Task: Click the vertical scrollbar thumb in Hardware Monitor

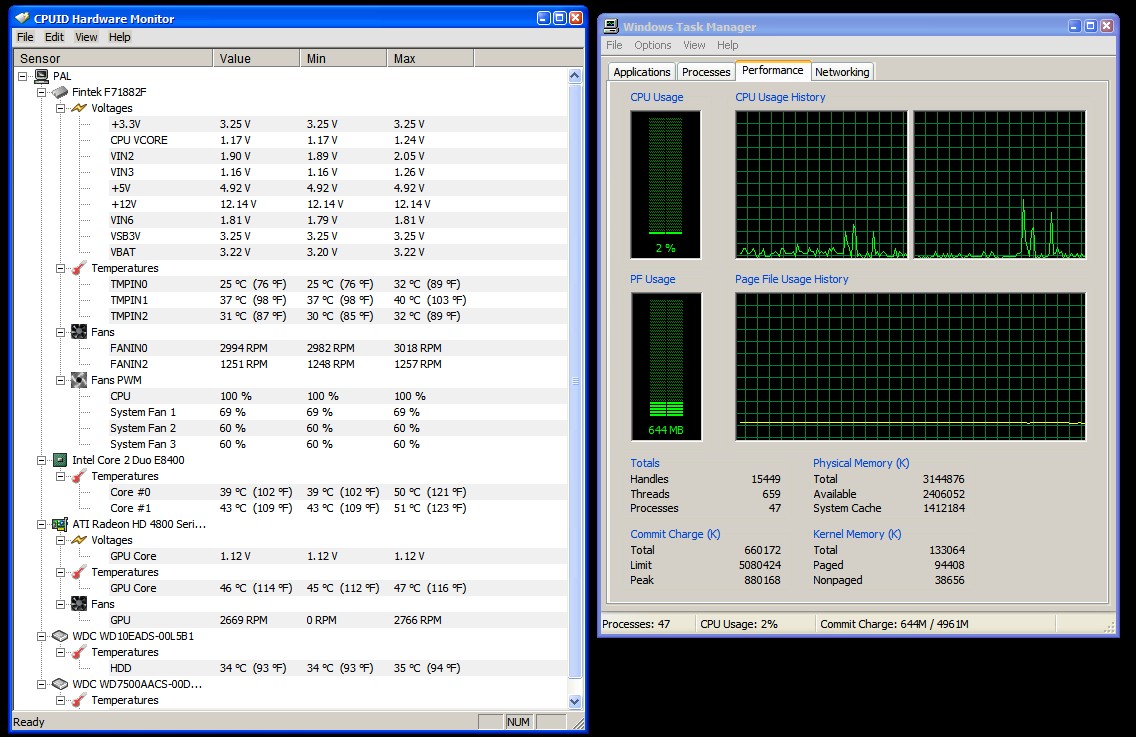Action: (575, 381)
